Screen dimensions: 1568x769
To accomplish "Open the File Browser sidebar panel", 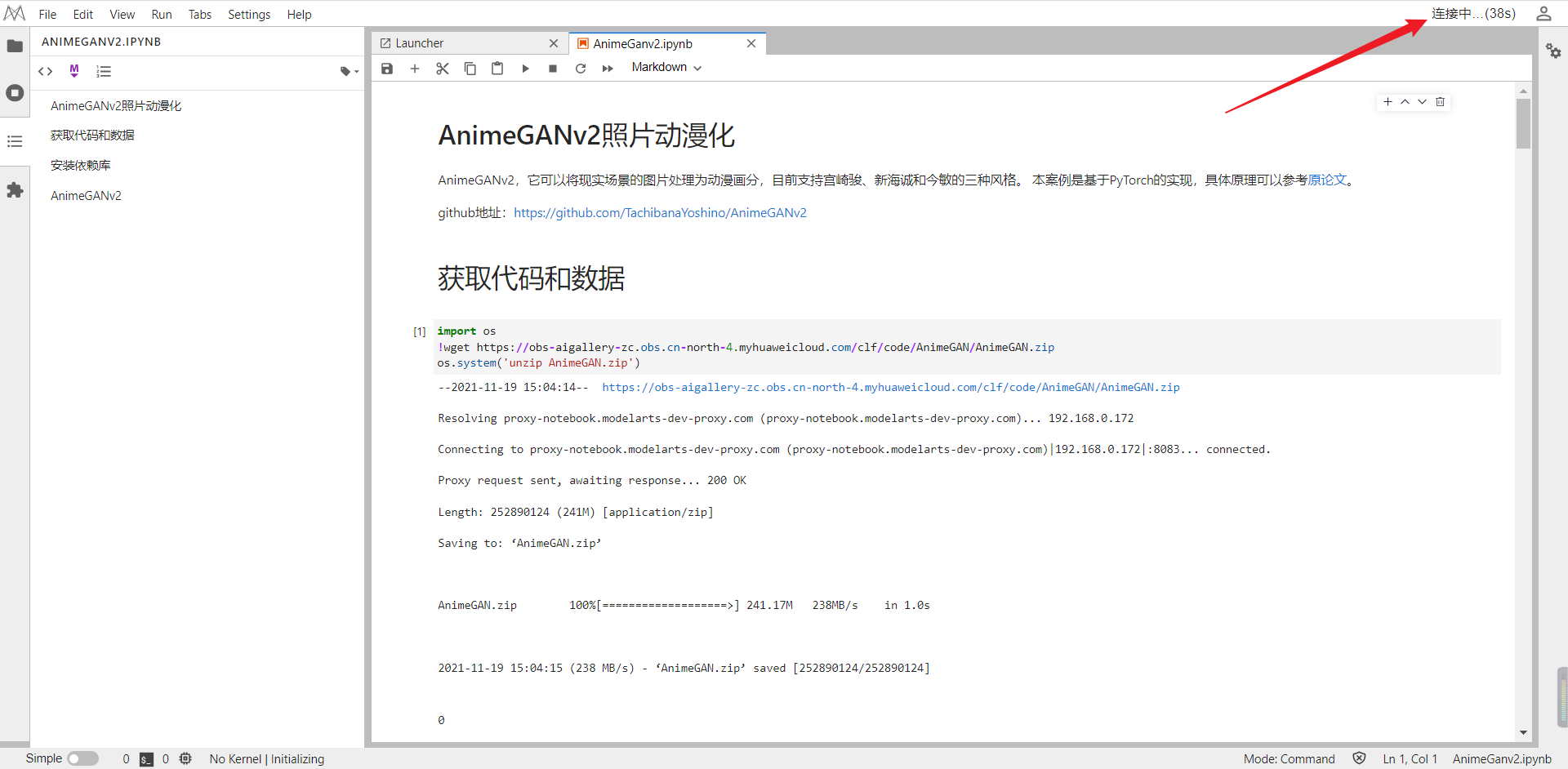I will tap(15, 46).
